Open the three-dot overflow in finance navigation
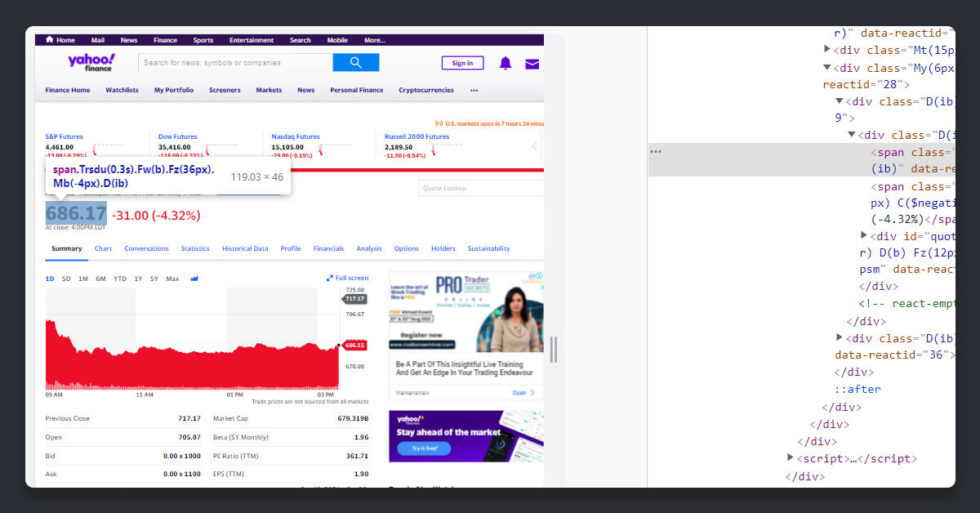980x513 pixels. pos(474,91)
